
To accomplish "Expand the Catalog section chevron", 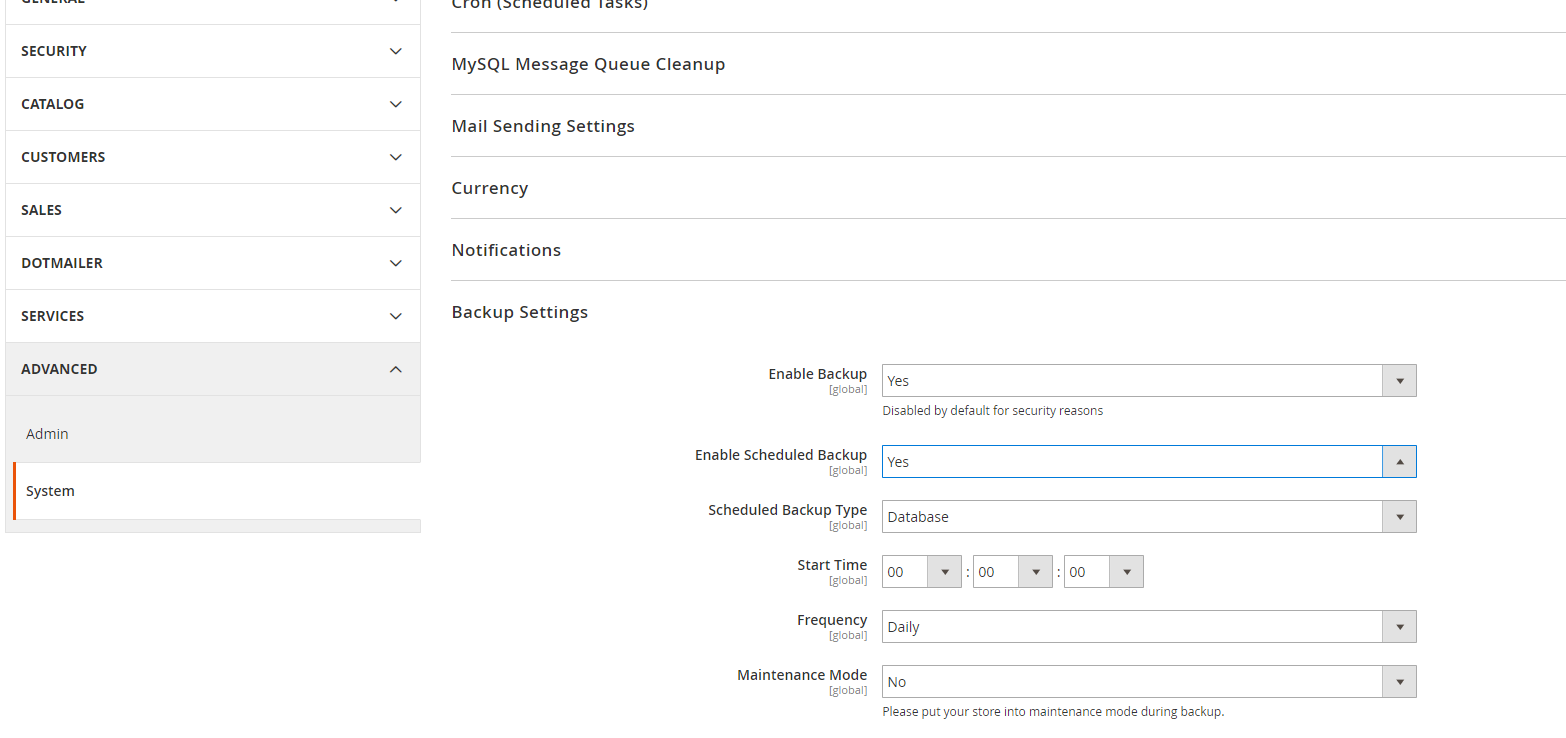I will click(x=396, y=104).
